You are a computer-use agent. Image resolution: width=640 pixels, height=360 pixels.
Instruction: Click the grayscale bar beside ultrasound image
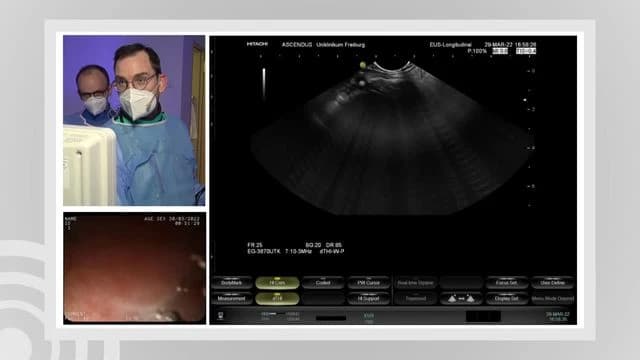264,83
